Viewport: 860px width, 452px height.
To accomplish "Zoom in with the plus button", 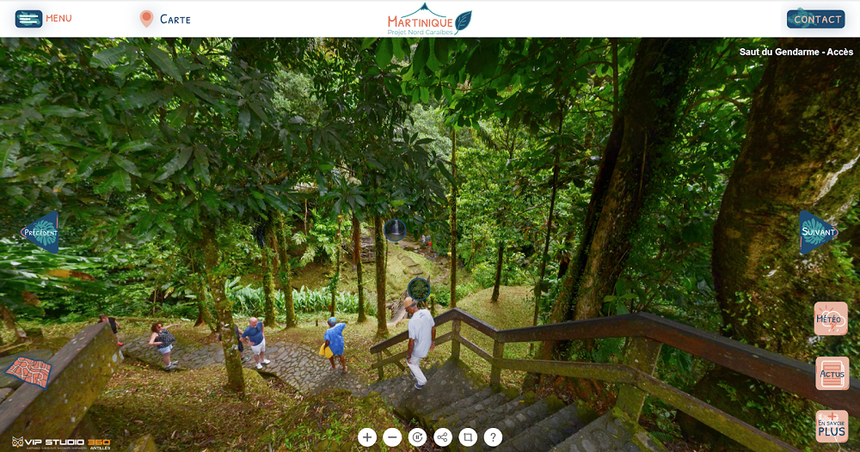I will 367,437.
